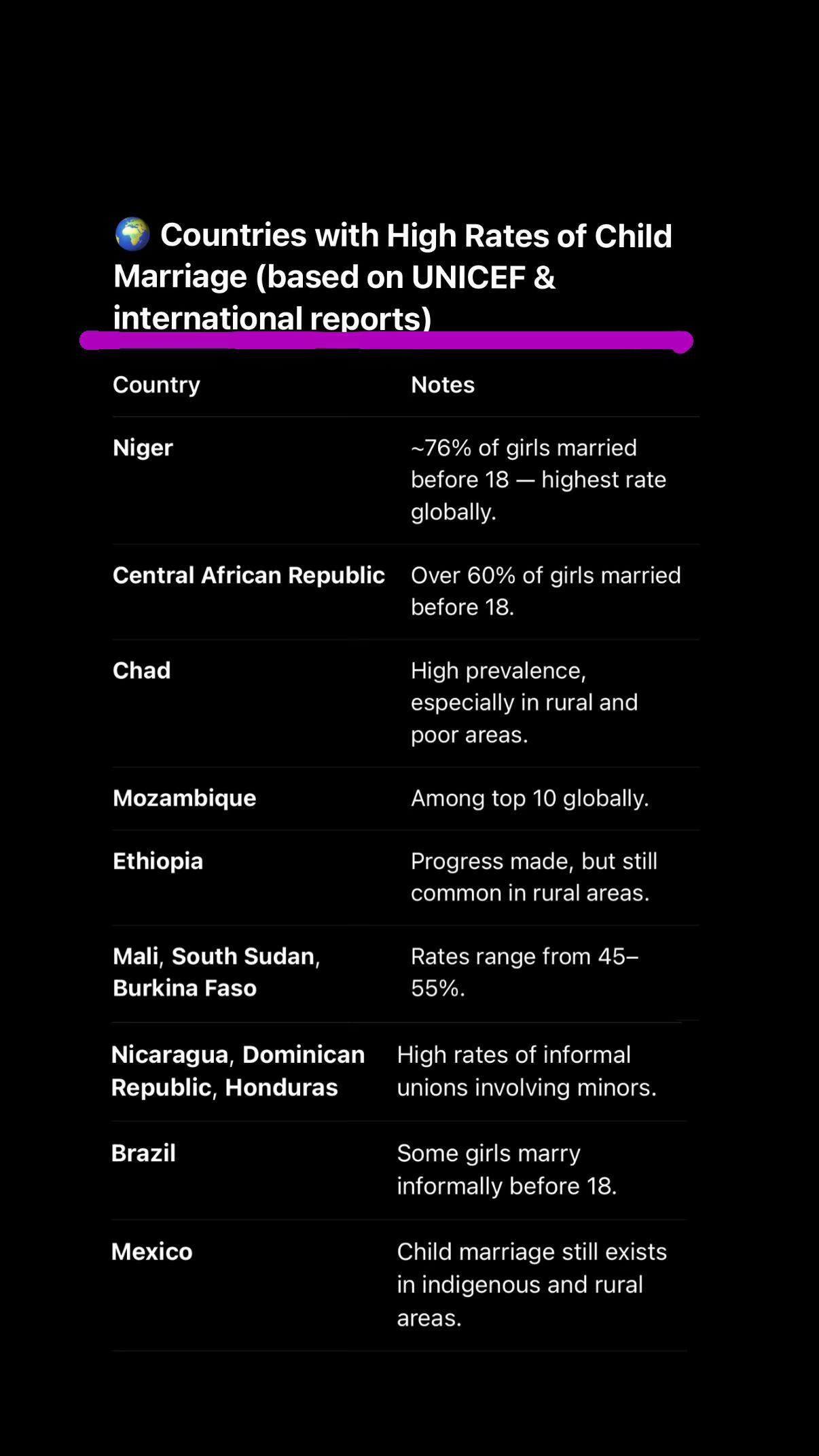The height and width of the screenshot is (1456, 819).
Task: Click the Brazil country label
Action: pyautogui.click(x=143, y=1153)
